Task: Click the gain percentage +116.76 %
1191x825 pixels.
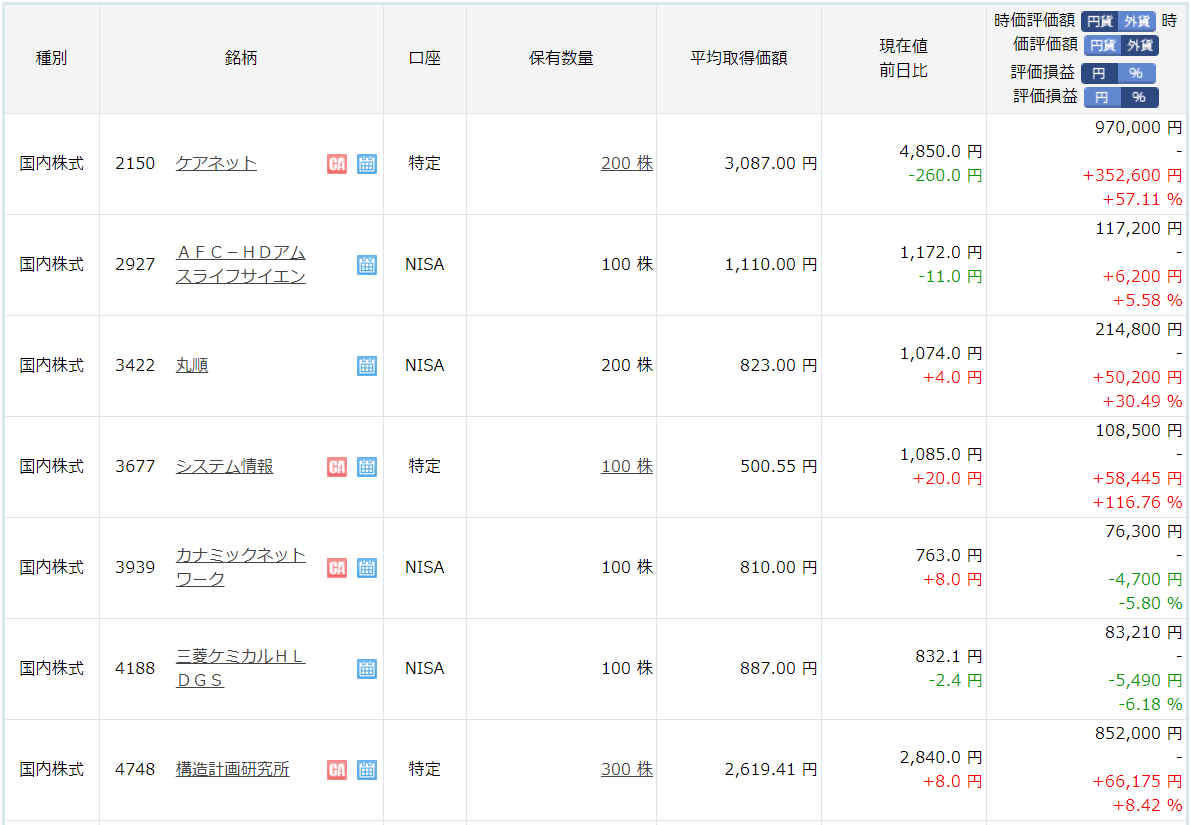Action: [1137, 503]
